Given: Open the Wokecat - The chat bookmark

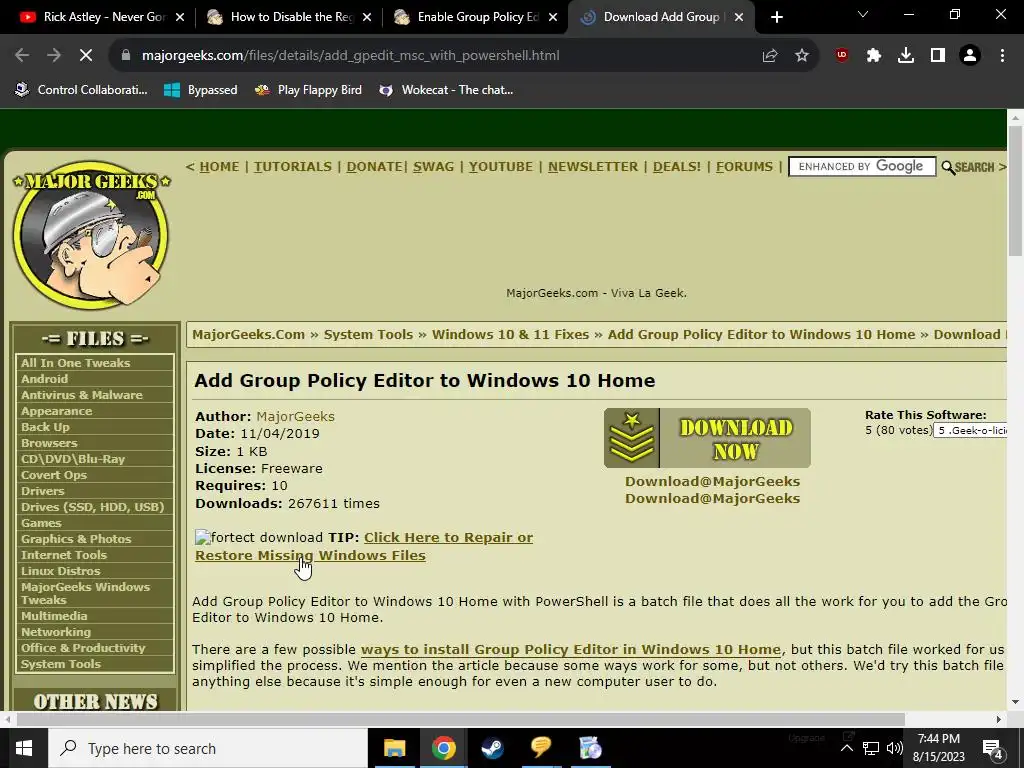Looking at the screenshot, I should pos(447,90).
